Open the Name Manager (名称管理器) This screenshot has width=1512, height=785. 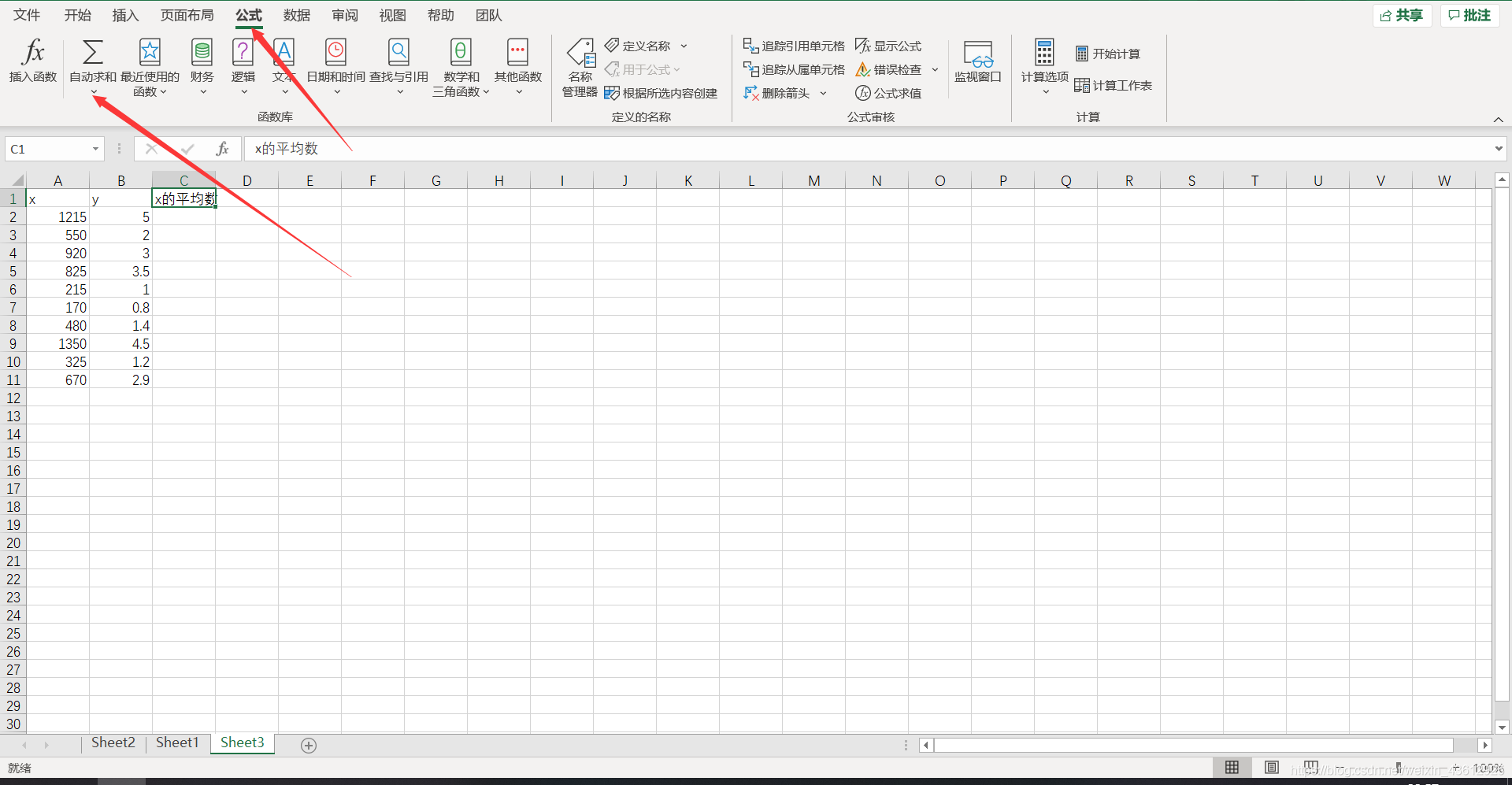[x=580, y=68]
